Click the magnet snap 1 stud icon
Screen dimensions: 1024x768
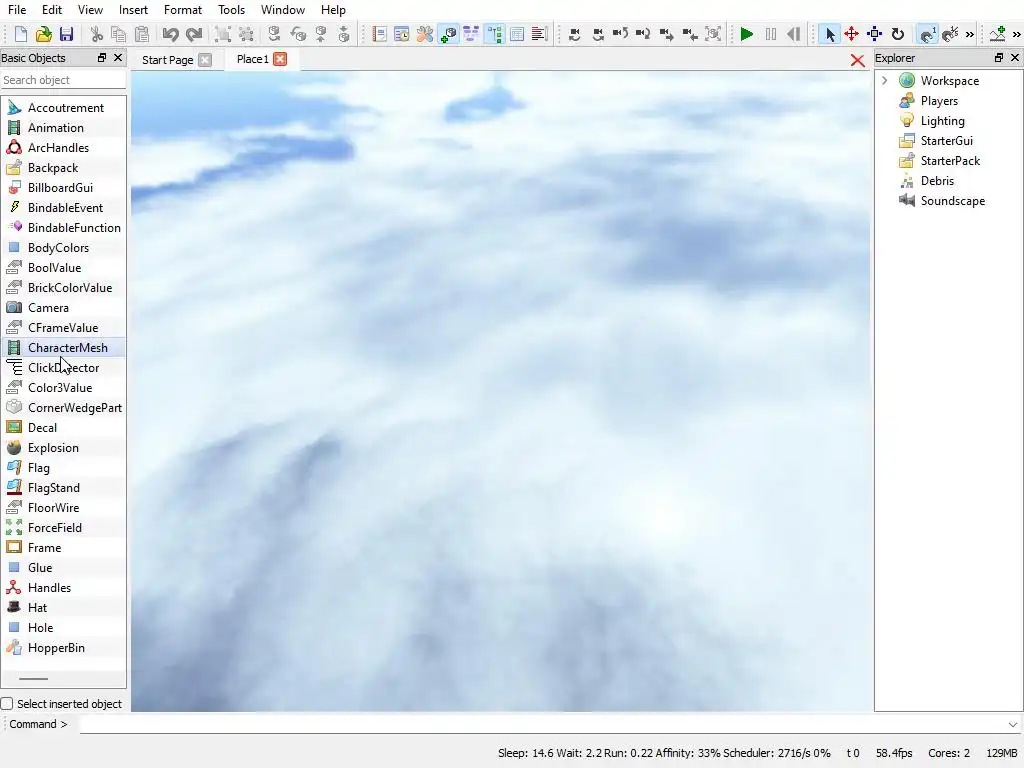(x=927, y=34)
